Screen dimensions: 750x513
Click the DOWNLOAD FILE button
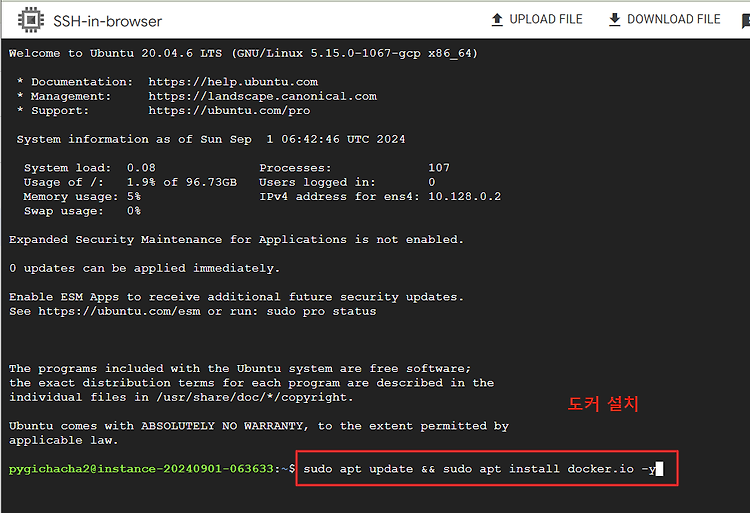point(665,20)
